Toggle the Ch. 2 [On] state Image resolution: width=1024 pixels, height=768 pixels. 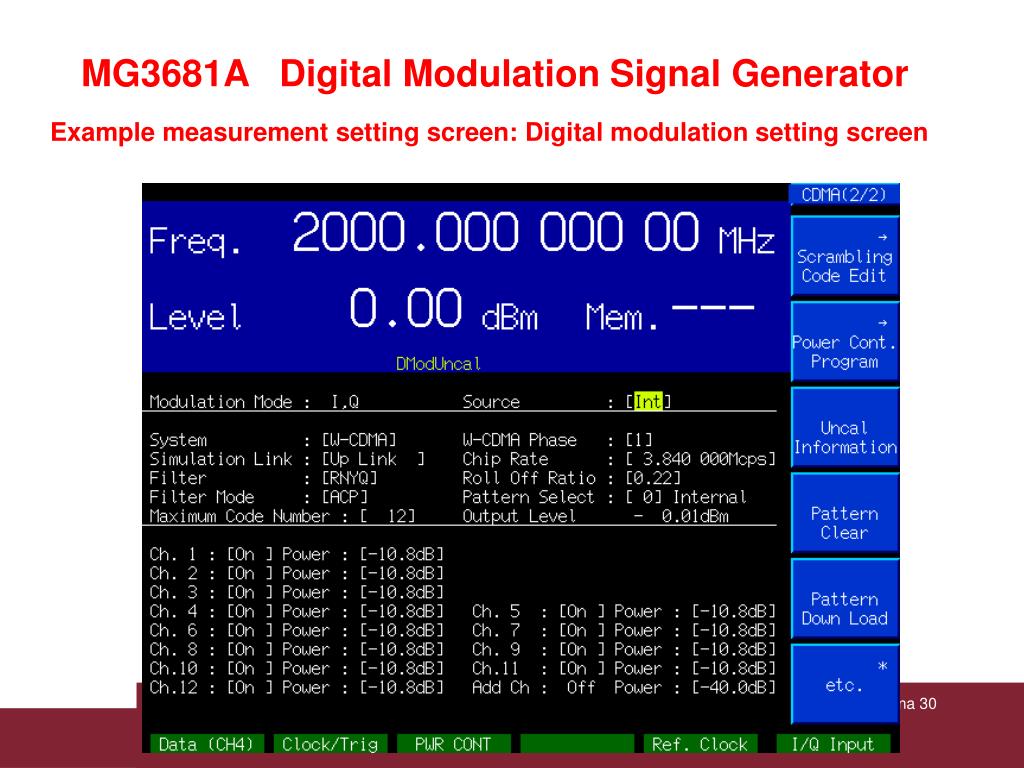[x=250, y=573]
